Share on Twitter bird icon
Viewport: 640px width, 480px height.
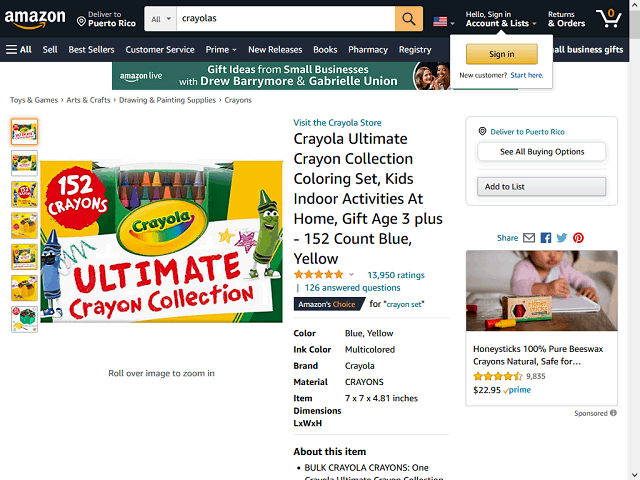[562, 238]
